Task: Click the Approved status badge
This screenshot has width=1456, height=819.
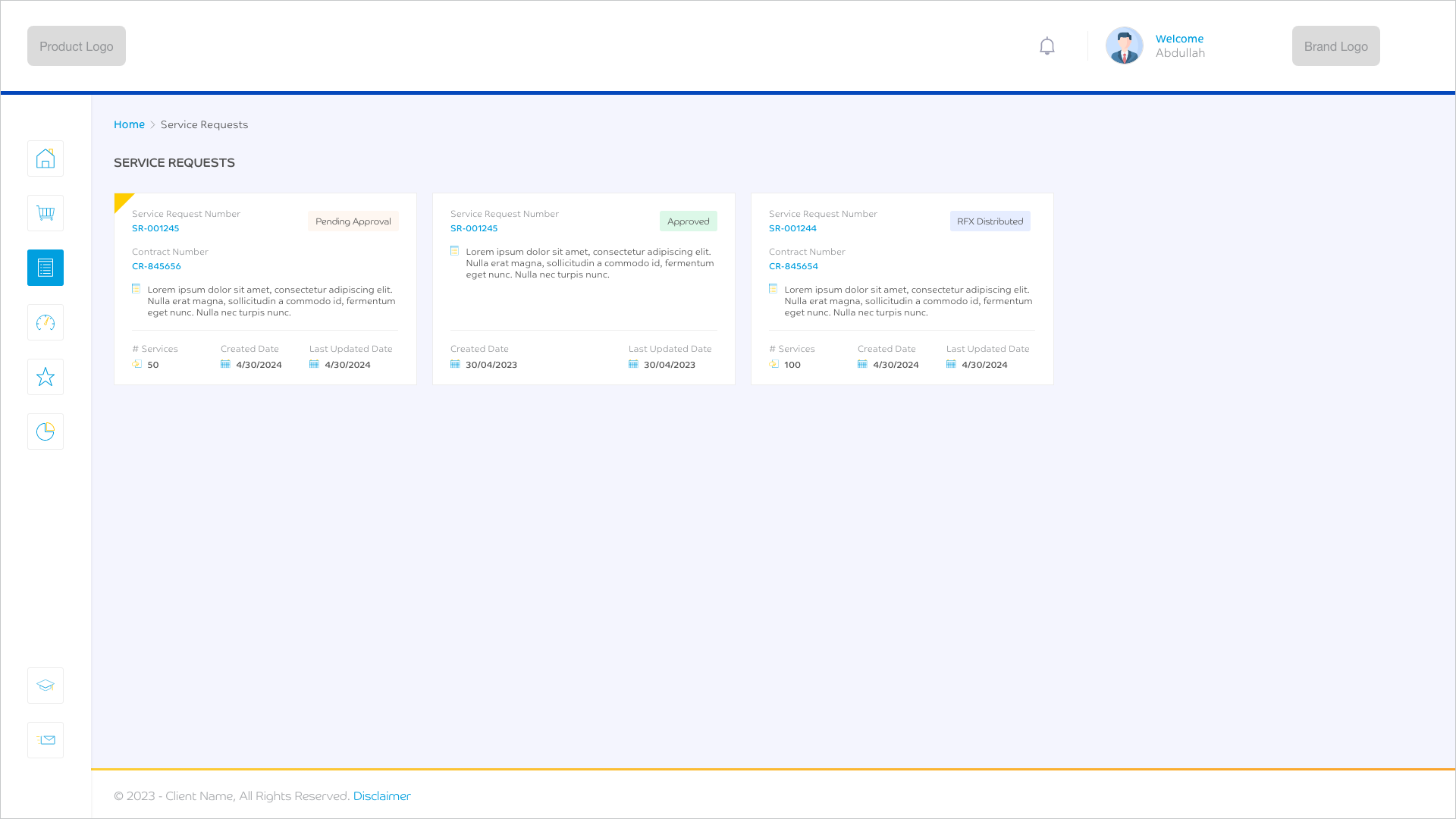Action: point(688,221)
